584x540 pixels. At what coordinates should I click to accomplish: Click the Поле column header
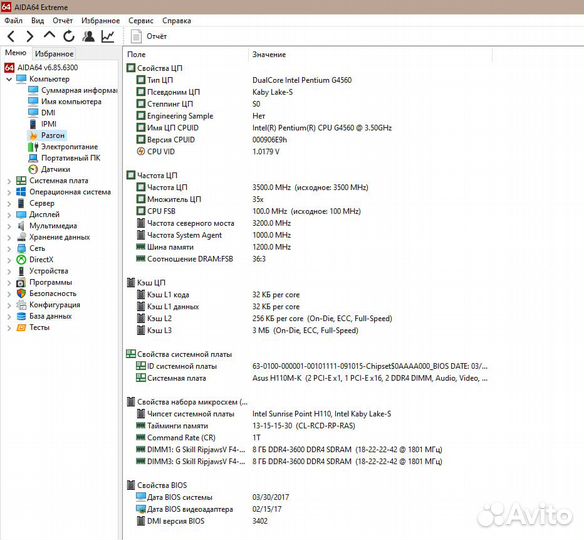136,54
